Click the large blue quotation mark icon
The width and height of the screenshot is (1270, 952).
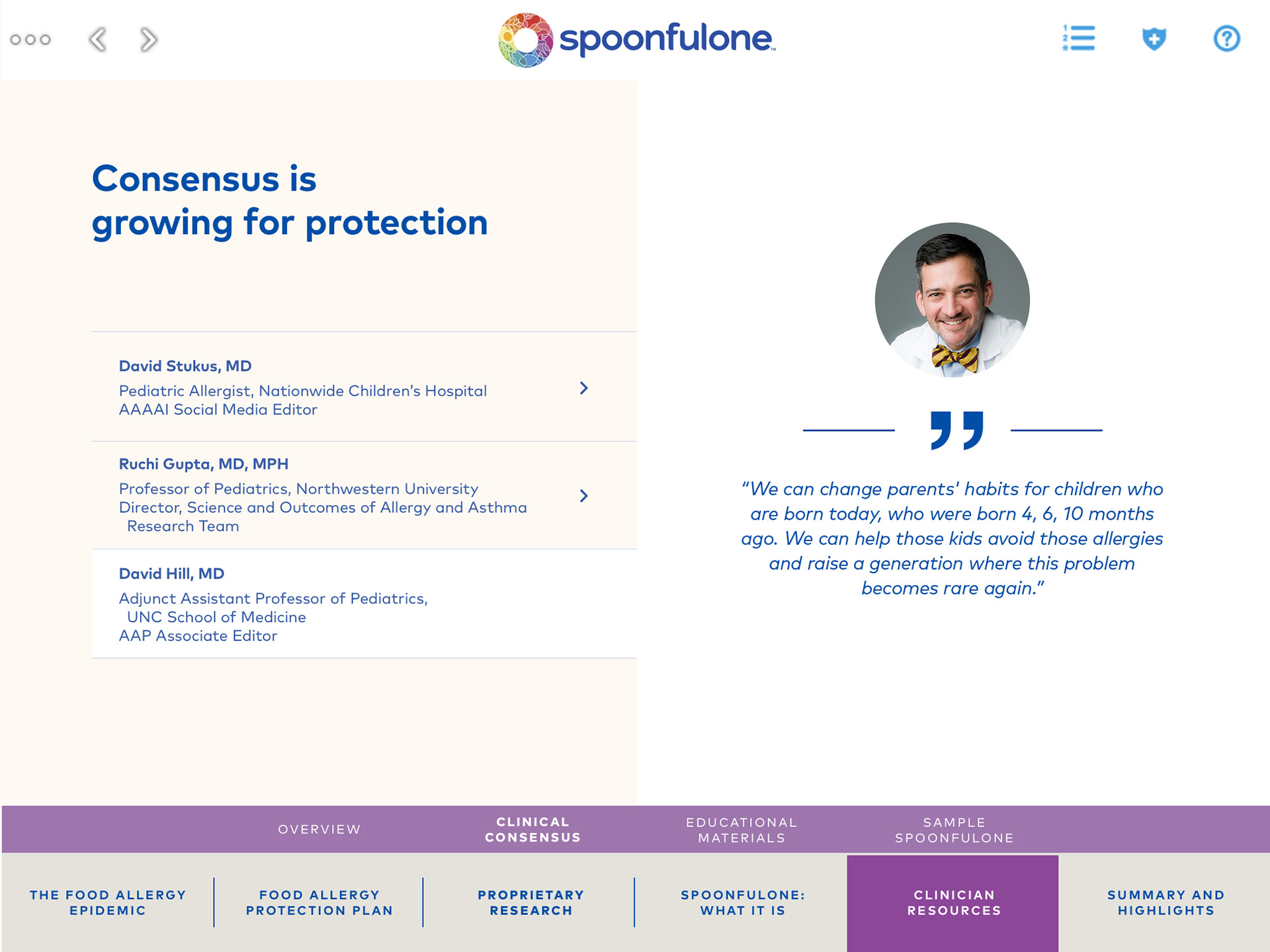pos(956,430)
